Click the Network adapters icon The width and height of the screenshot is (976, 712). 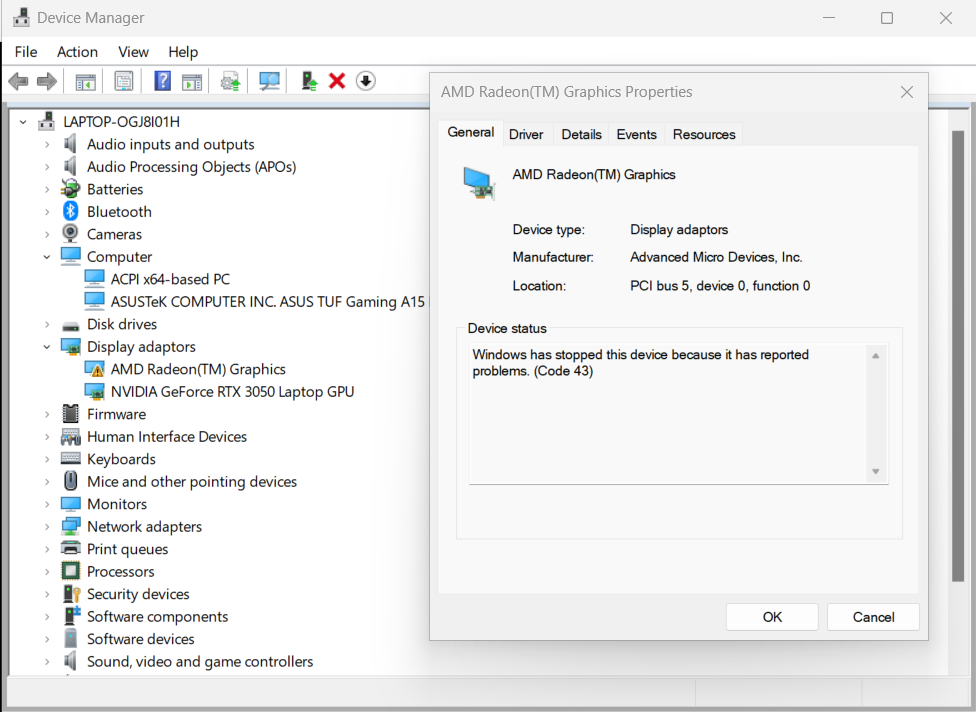coord(70,526)
